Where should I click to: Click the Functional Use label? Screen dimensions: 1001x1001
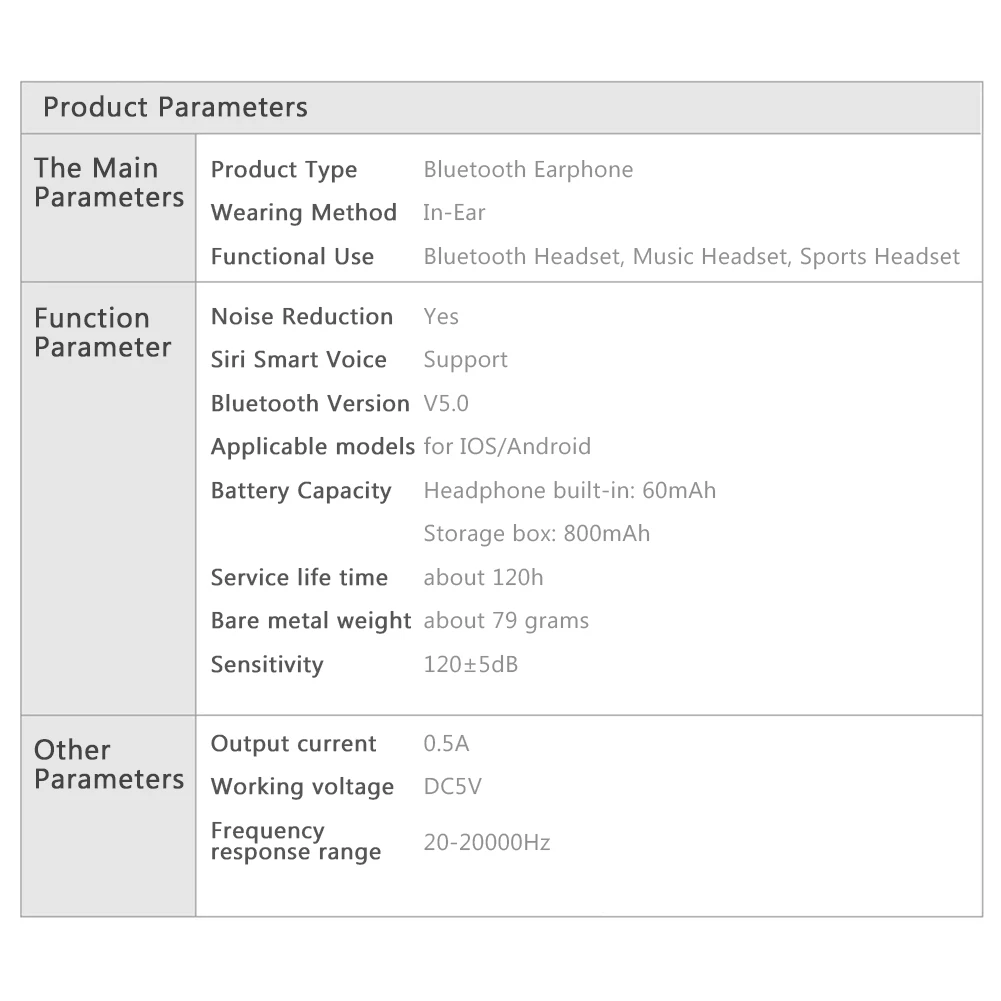pyautogui.click(x=292, y=257)
